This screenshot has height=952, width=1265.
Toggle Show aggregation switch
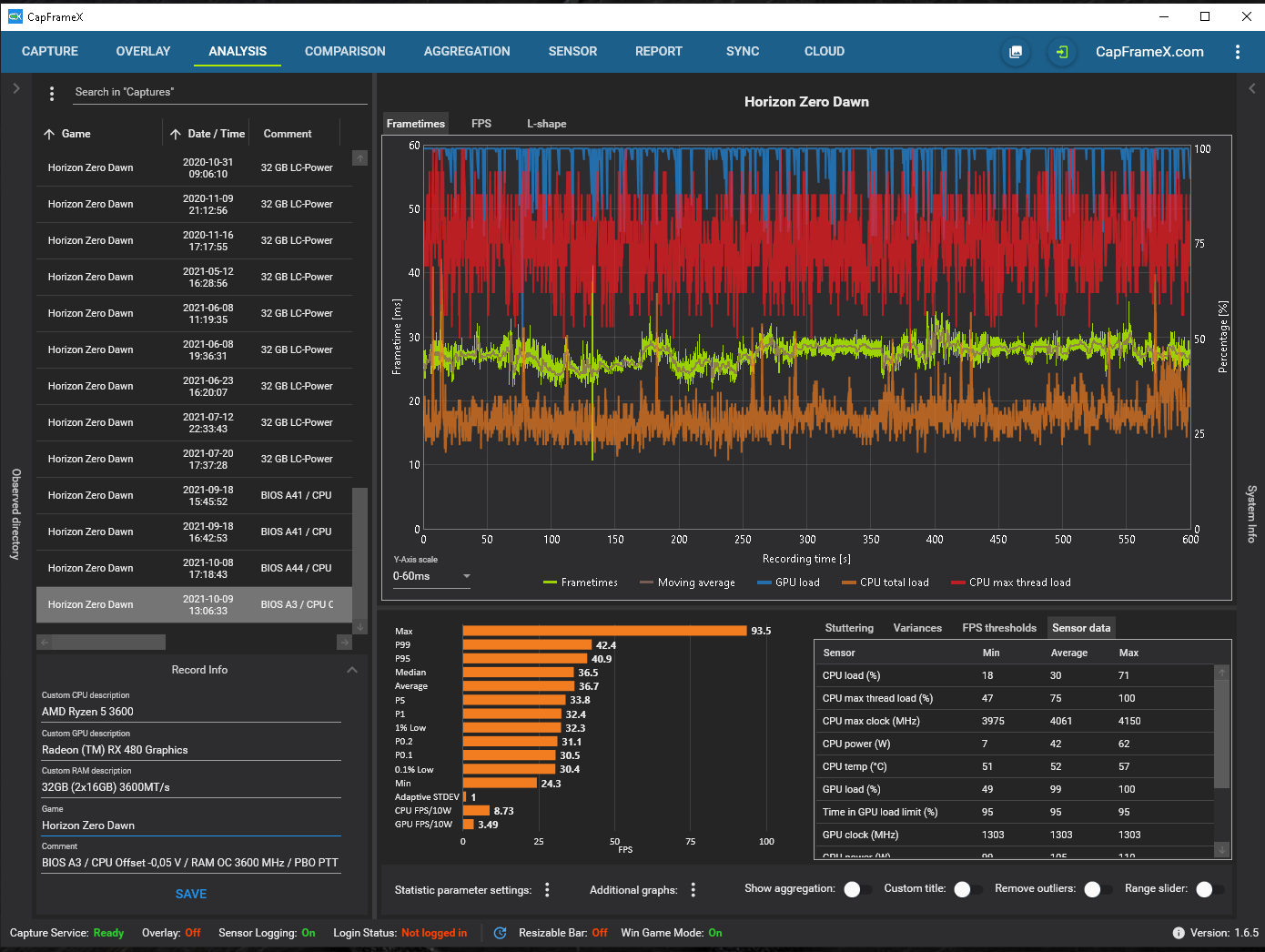click(x=857, y=889)
